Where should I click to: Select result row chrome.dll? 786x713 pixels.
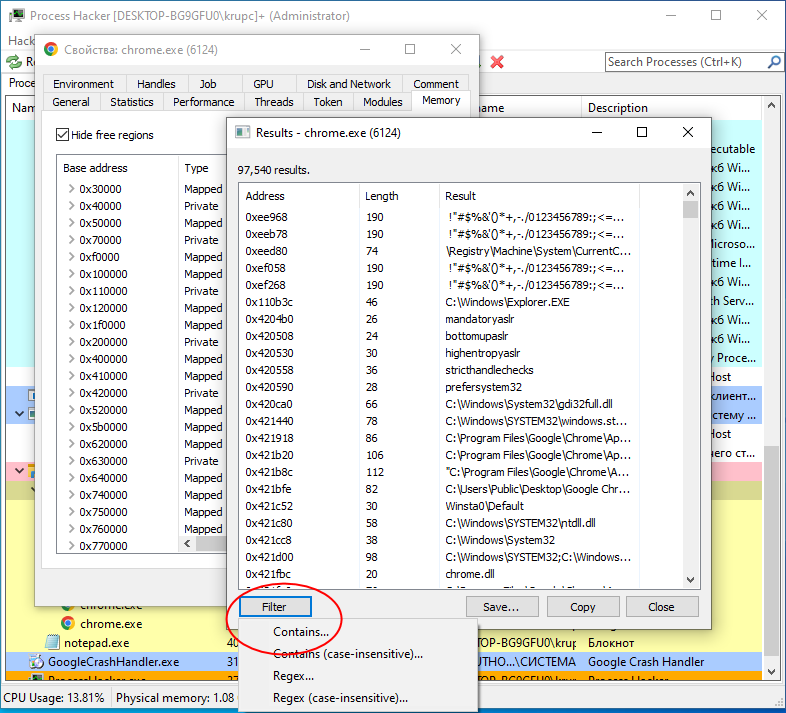click(460, 574)
